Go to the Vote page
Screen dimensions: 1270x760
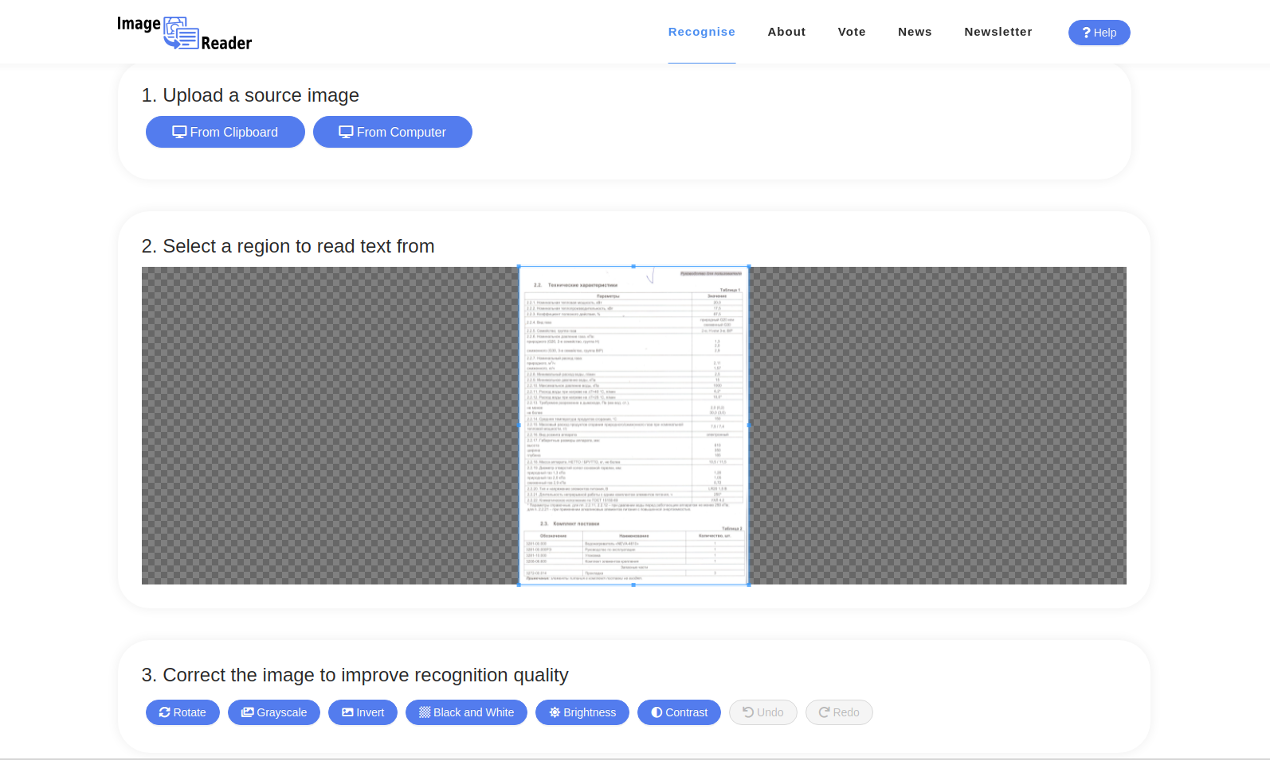pyautogui.click(x=852, y=32)
